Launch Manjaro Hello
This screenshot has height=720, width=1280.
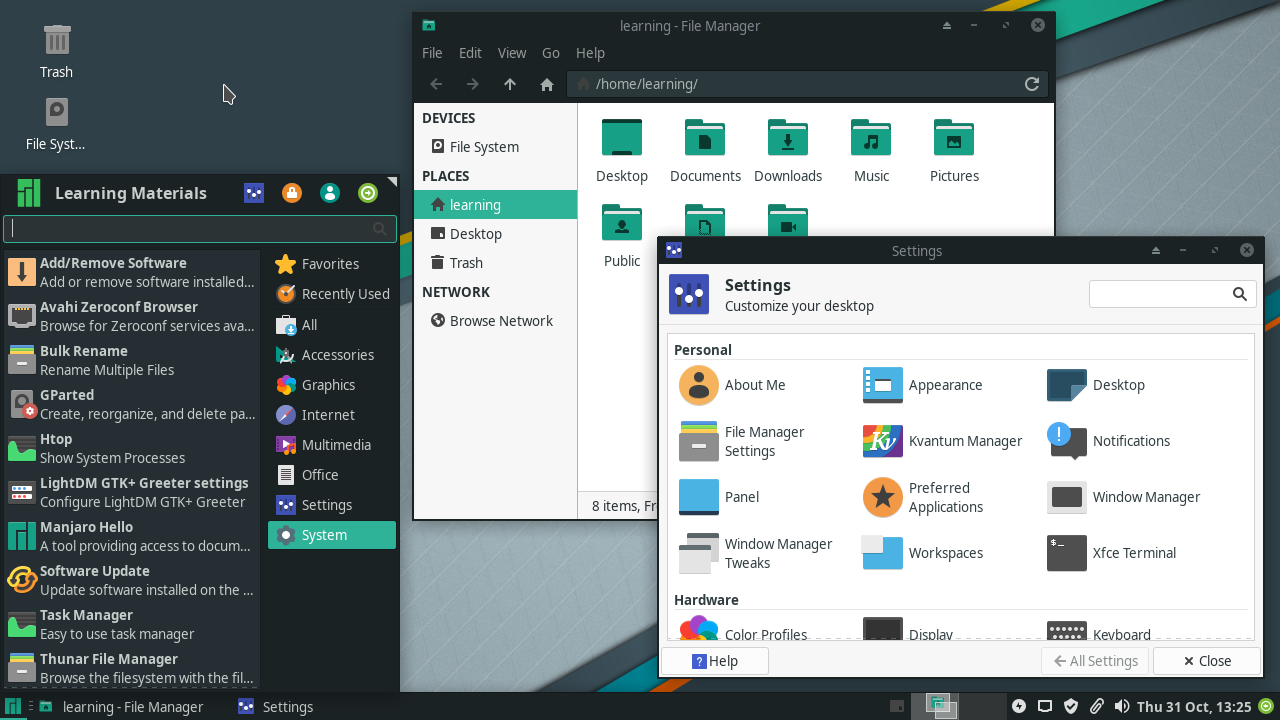coord(132,536)
